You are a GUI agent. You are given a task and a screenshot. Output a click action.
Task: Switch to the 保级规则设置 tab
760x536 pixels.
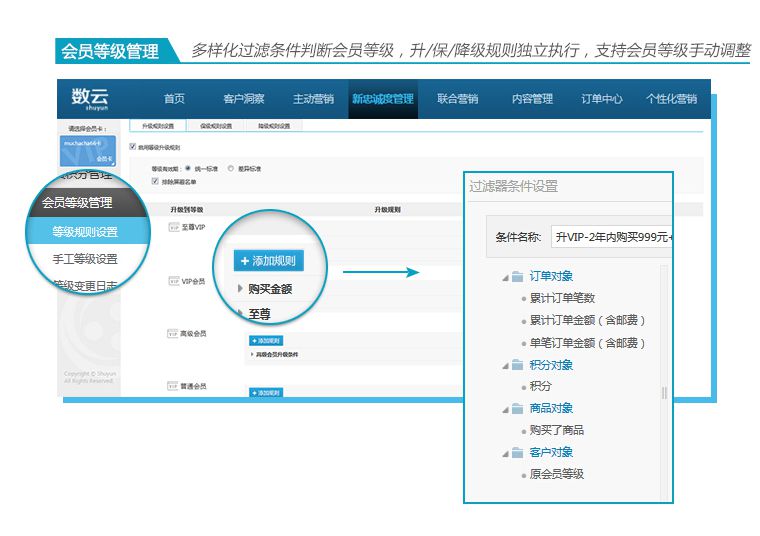coord(215,127)
